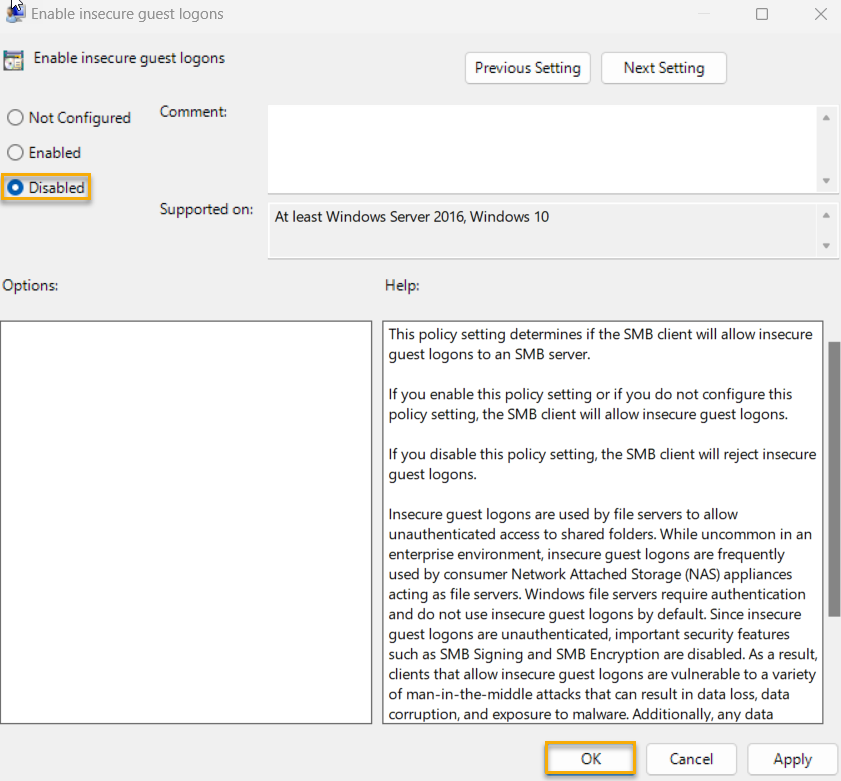Select the Not Configured option

coord(15,117)
